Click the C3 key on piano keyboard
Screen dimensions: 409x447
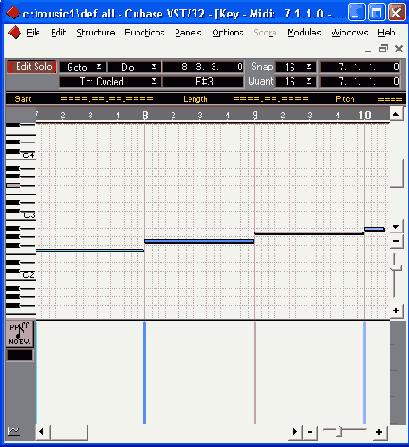pyautogui.click(x=21, y=215)
